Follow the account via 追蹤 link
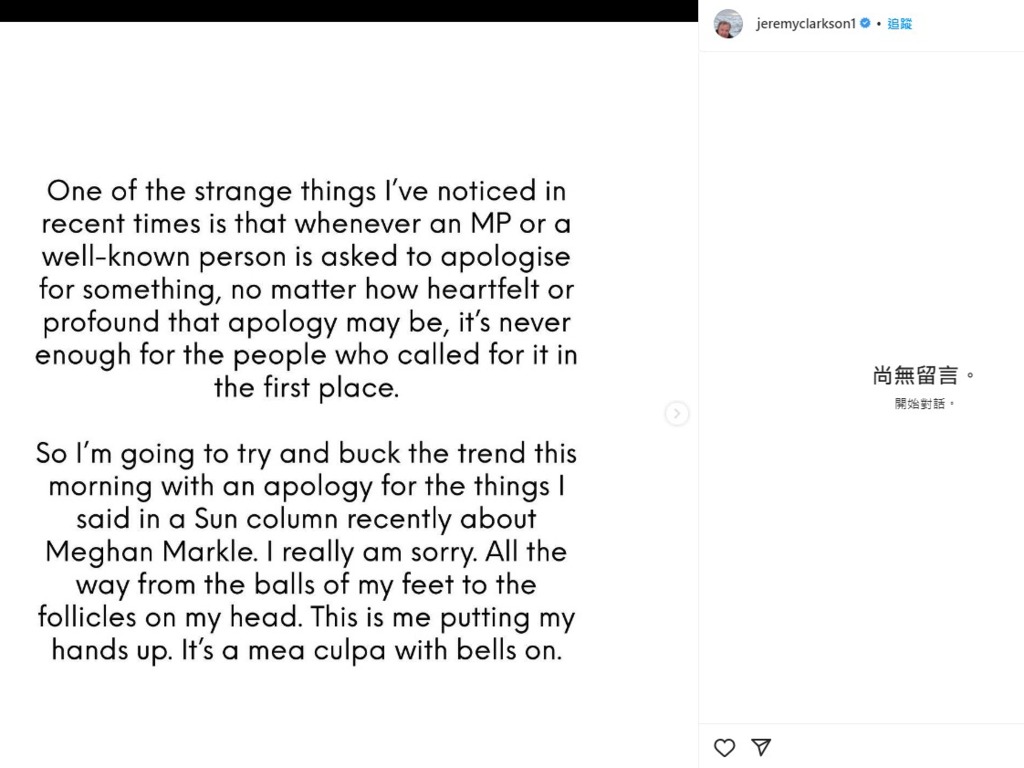1024x768 pixels. [899, 24]
